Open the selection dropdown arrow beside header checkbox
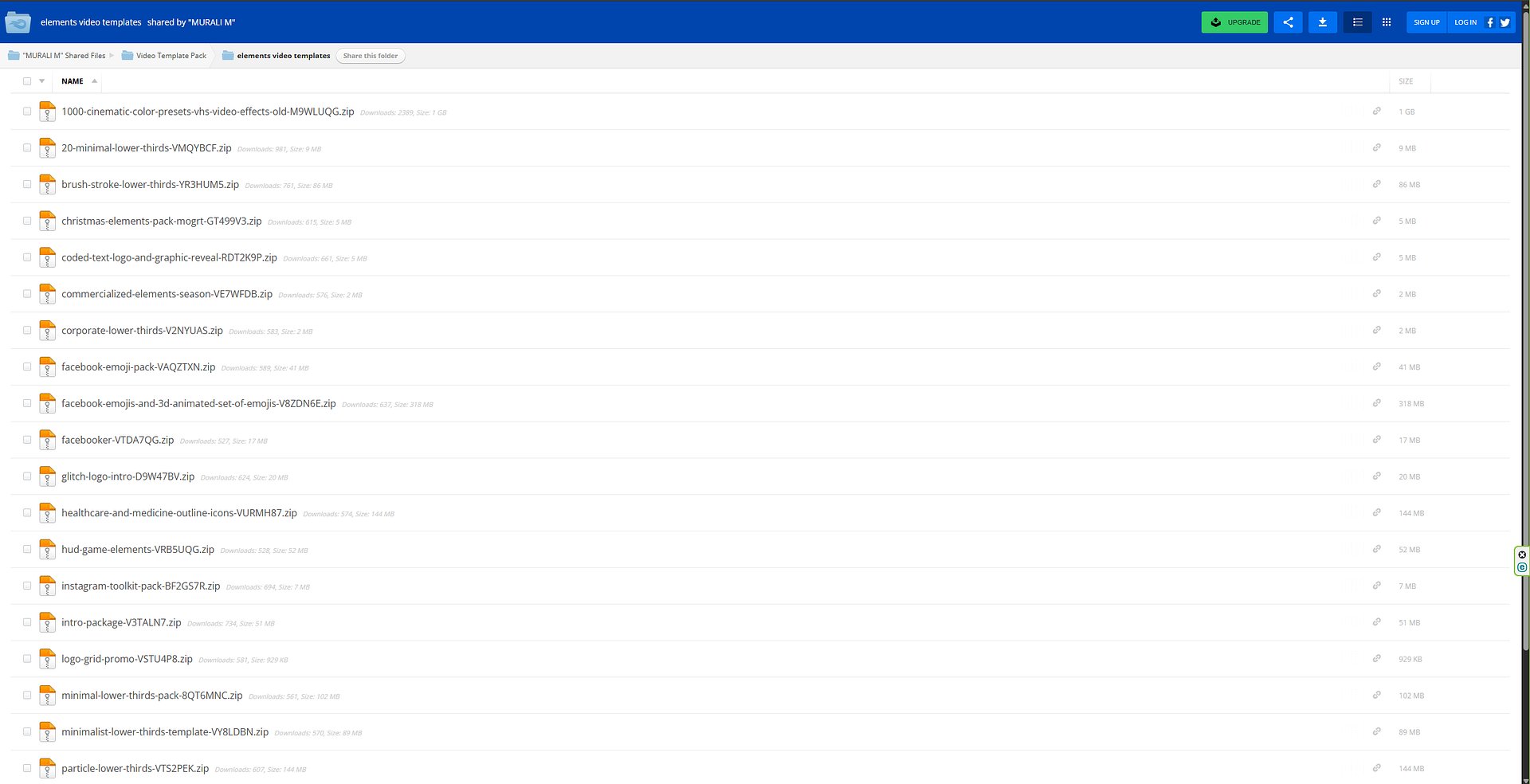Image resolution: width=1530 pixels, height=784 pixels. 42,81
